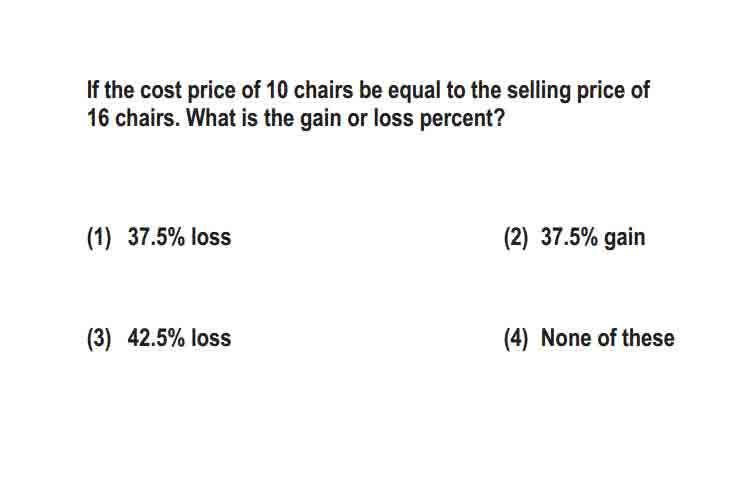The width and height of the screenshot is (750, 500).
Task: Click the question line starting with 16 chairs
Action: [296, 118]
